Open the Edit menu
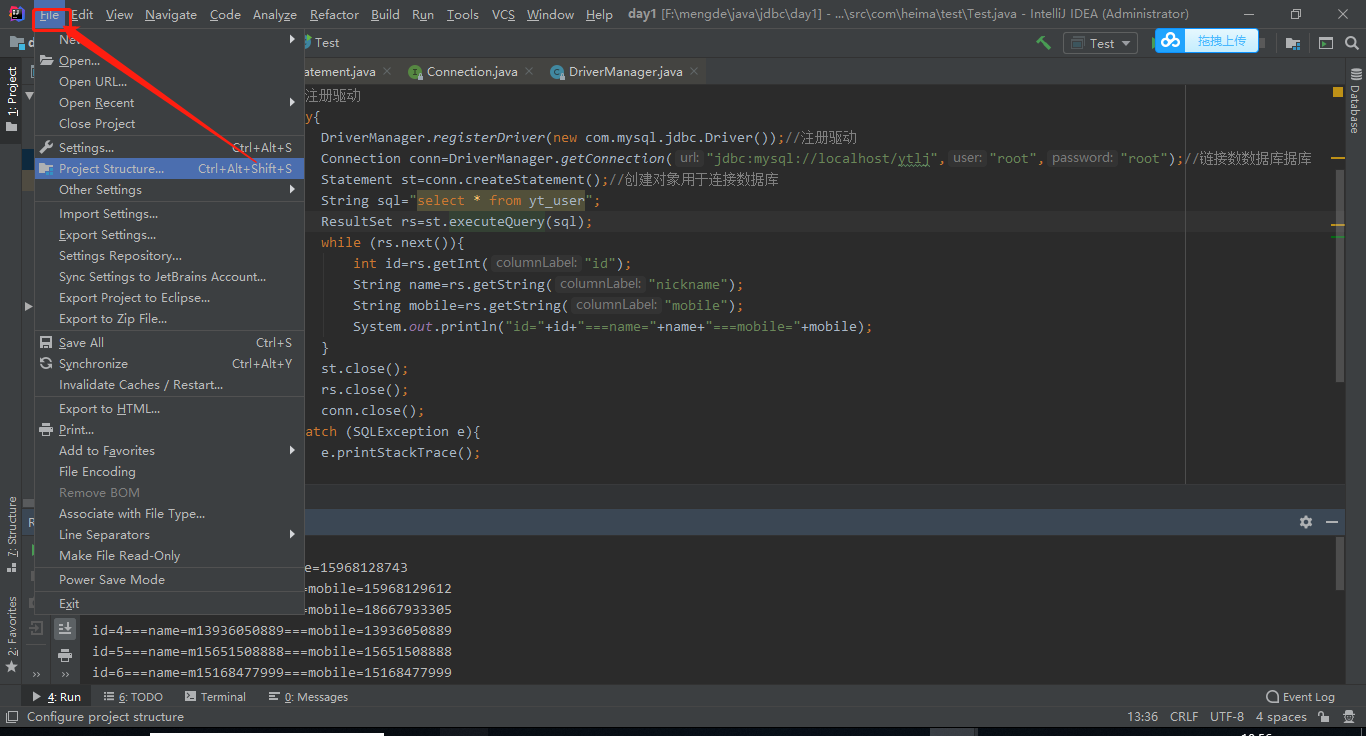Screen dimensions: 1366x736 coord(82,14)
